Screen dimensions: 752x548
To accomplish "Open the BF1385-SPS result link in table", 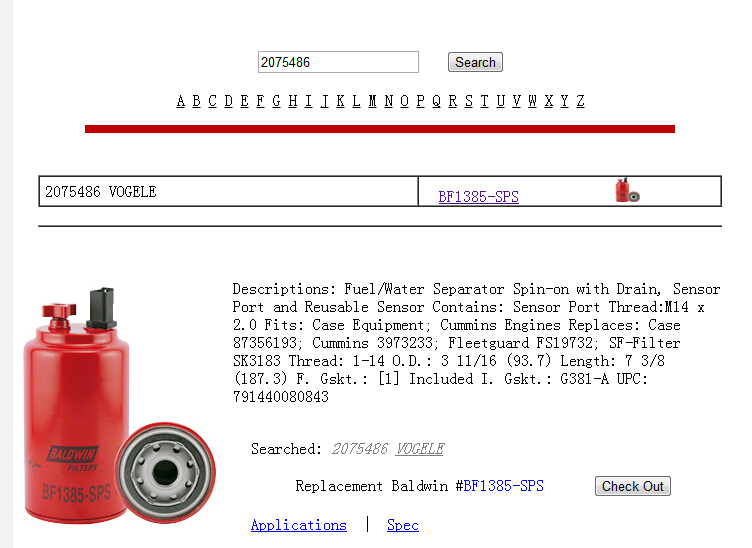I will (478, 197).
